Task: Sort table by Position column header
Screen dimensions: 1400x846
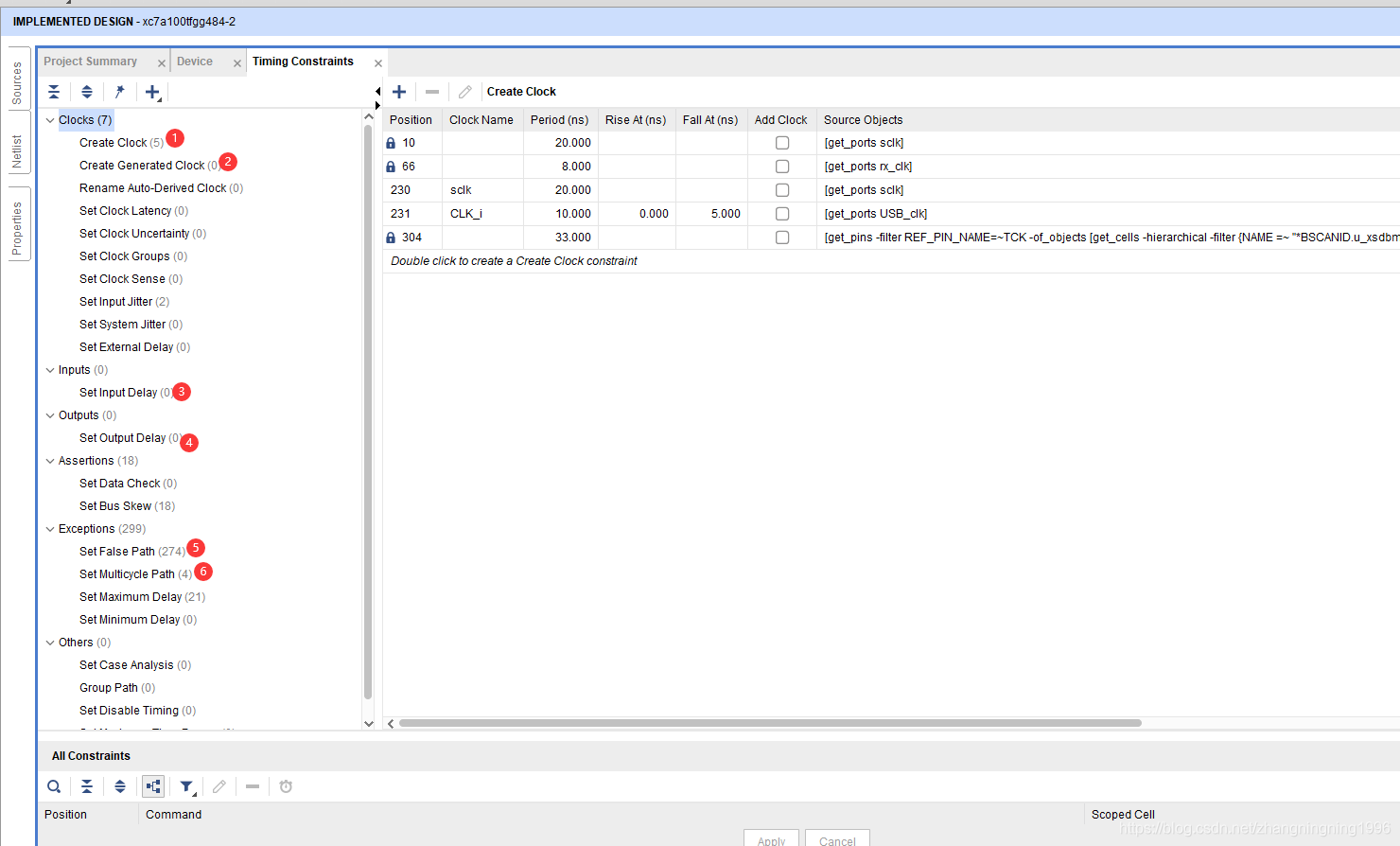Action: [x=411, y=120]
